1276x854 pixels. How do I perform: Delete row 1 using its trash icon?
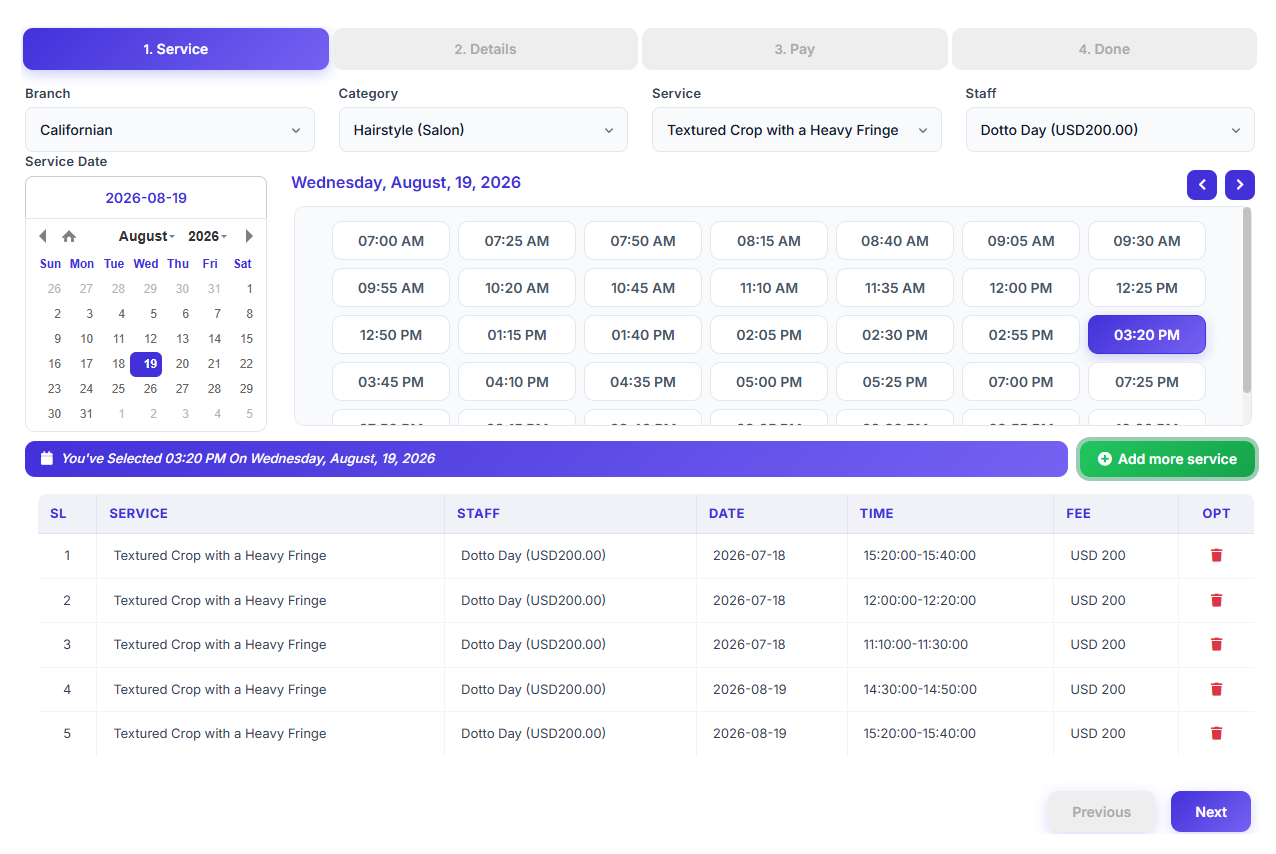1216,555
